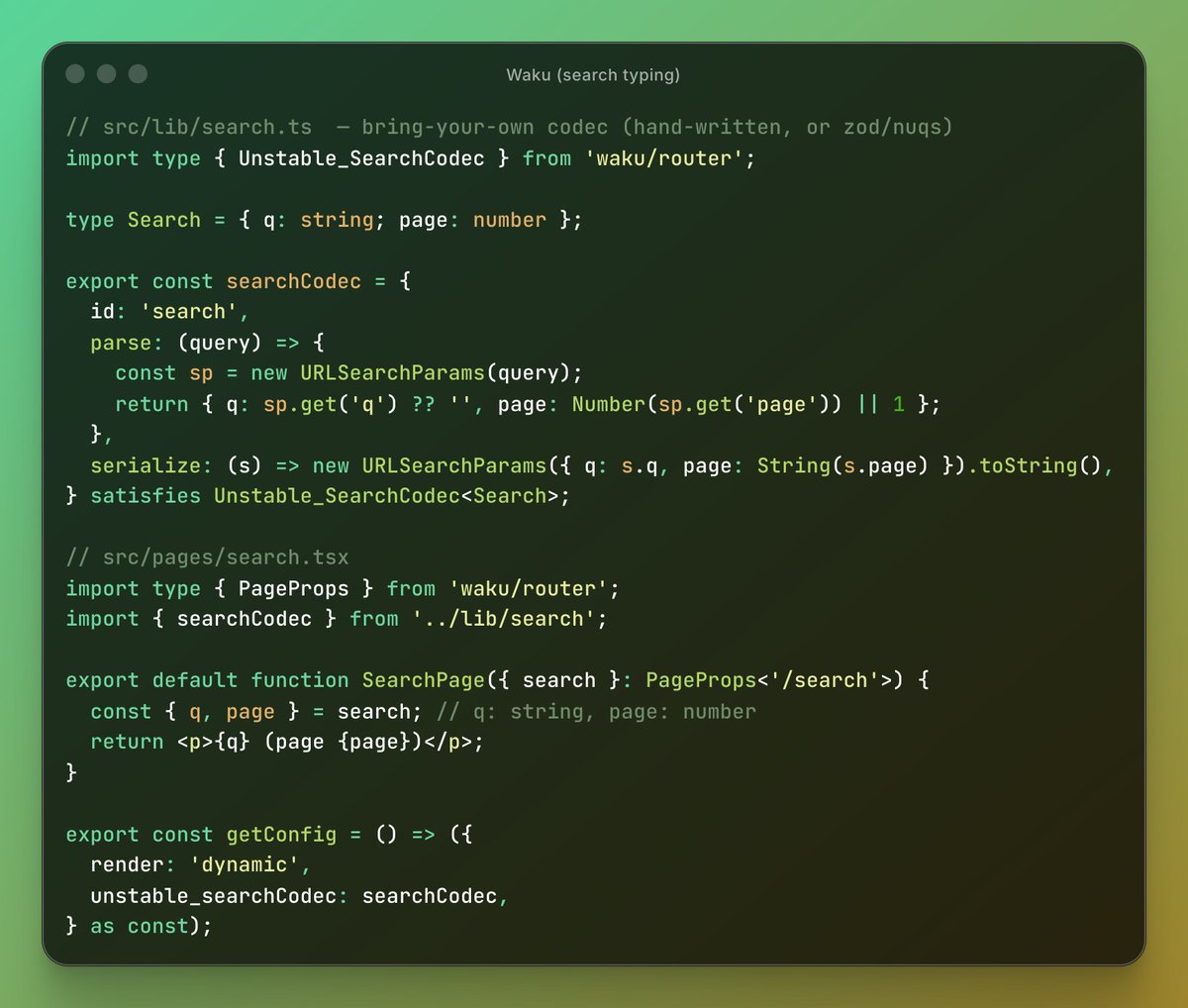Click 'Unstable_SearchCodec' in the first import line

click(x=361, y=158)
